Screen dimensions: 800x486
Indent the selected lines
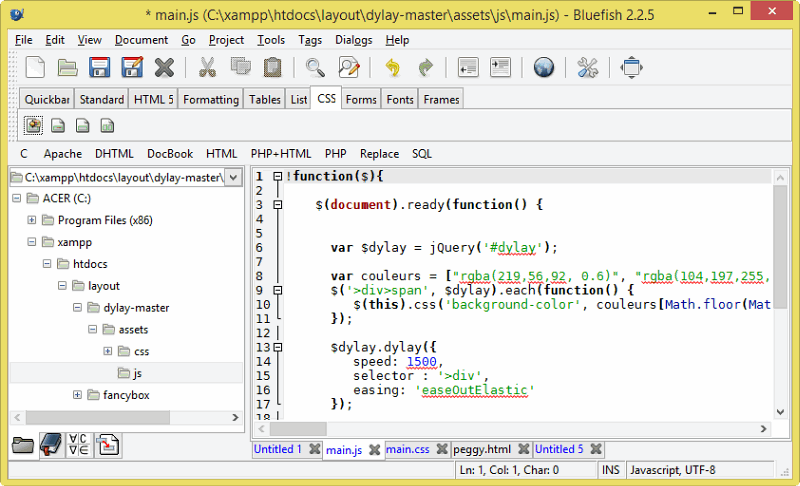500,67
